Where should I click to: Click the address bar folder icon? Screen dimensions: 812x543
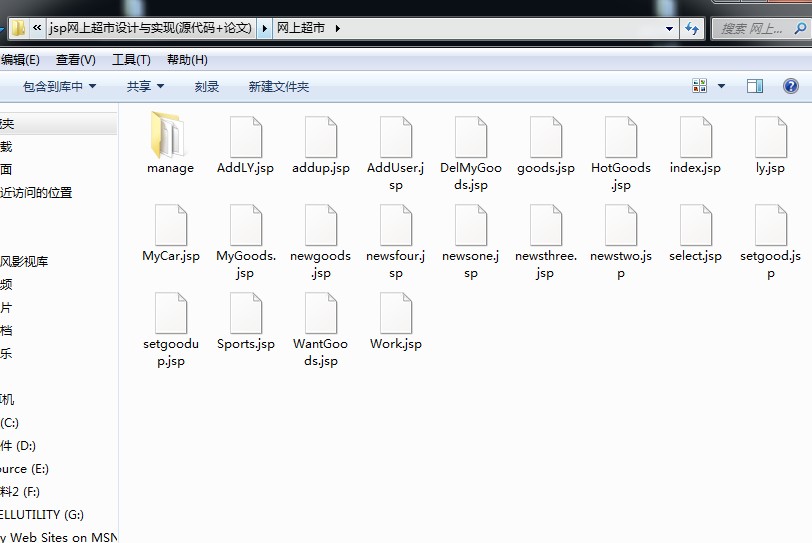coord(18,28)
